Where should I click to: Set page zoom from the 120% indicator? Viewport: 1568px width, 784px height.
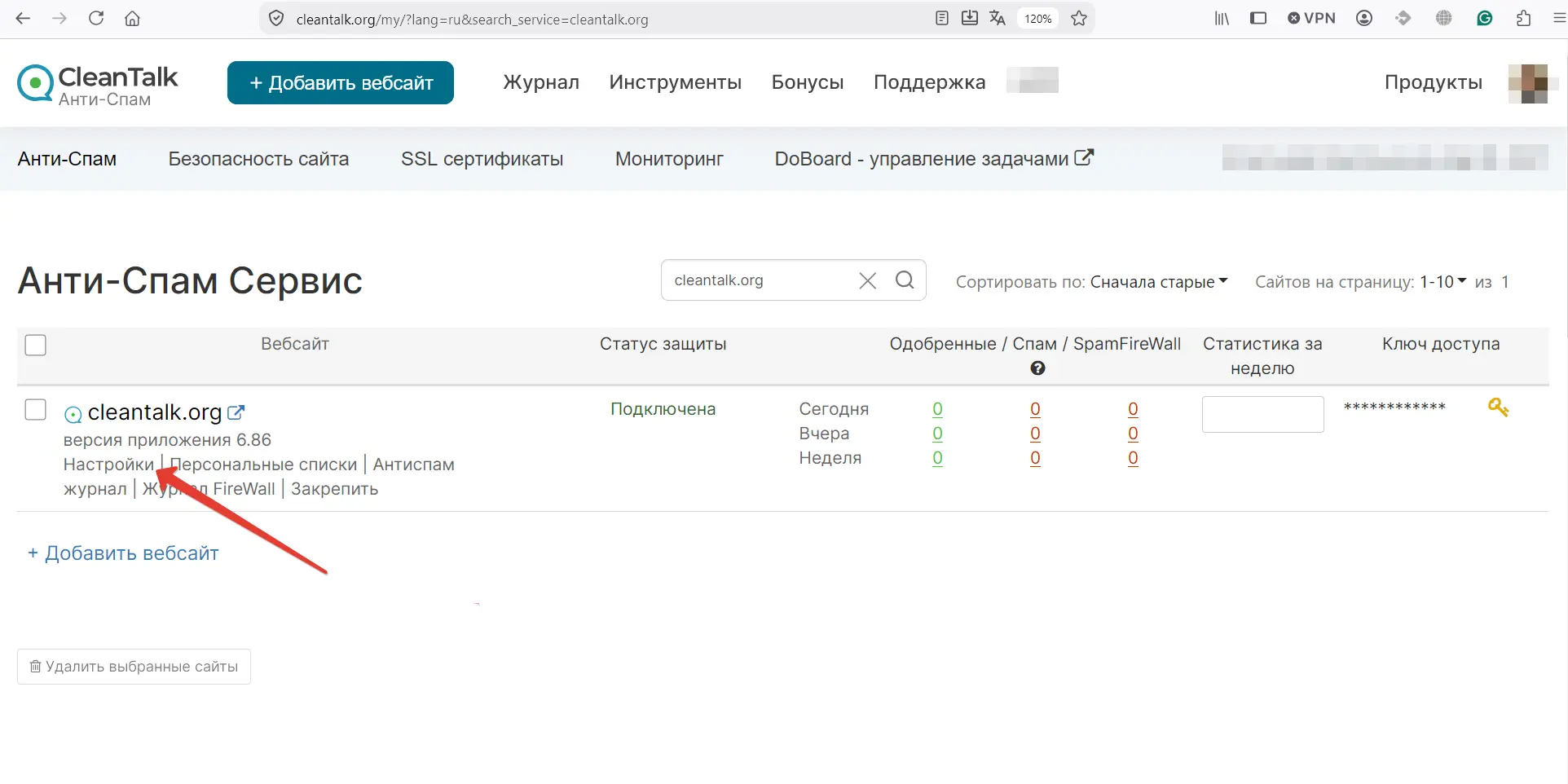1038,18
